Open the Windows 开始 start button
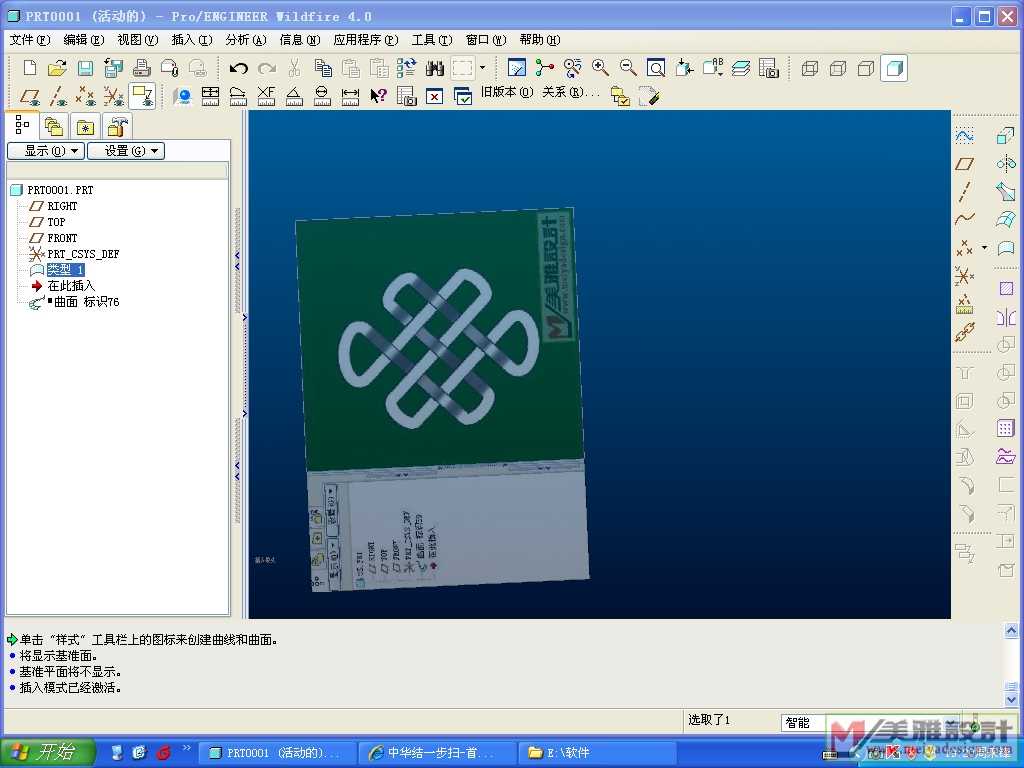Viewport: 1024px width, 768px height. [x=47, y=752]
